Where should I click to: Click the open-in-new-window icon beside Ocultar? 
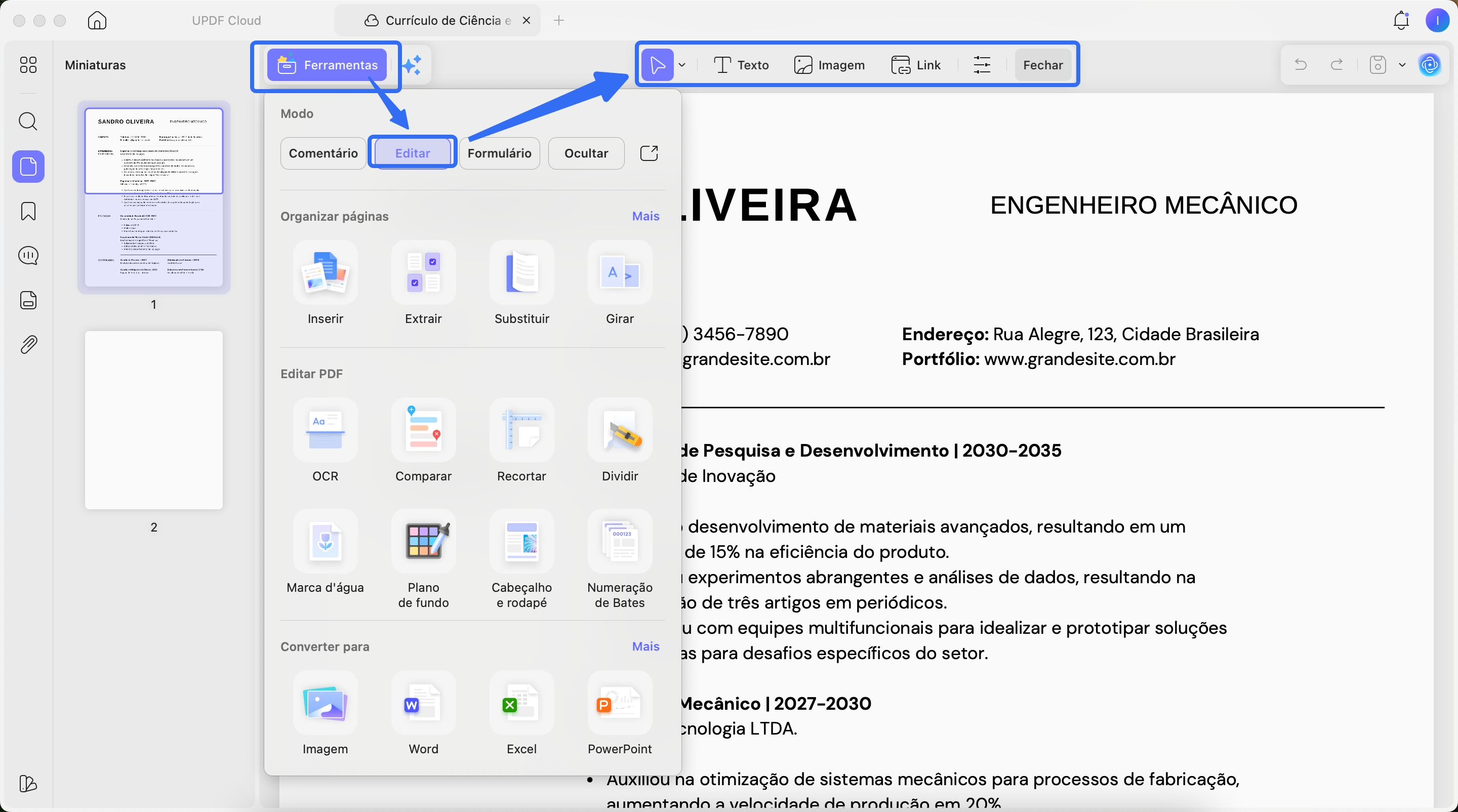pyautogui.click(x=649, y=153)
